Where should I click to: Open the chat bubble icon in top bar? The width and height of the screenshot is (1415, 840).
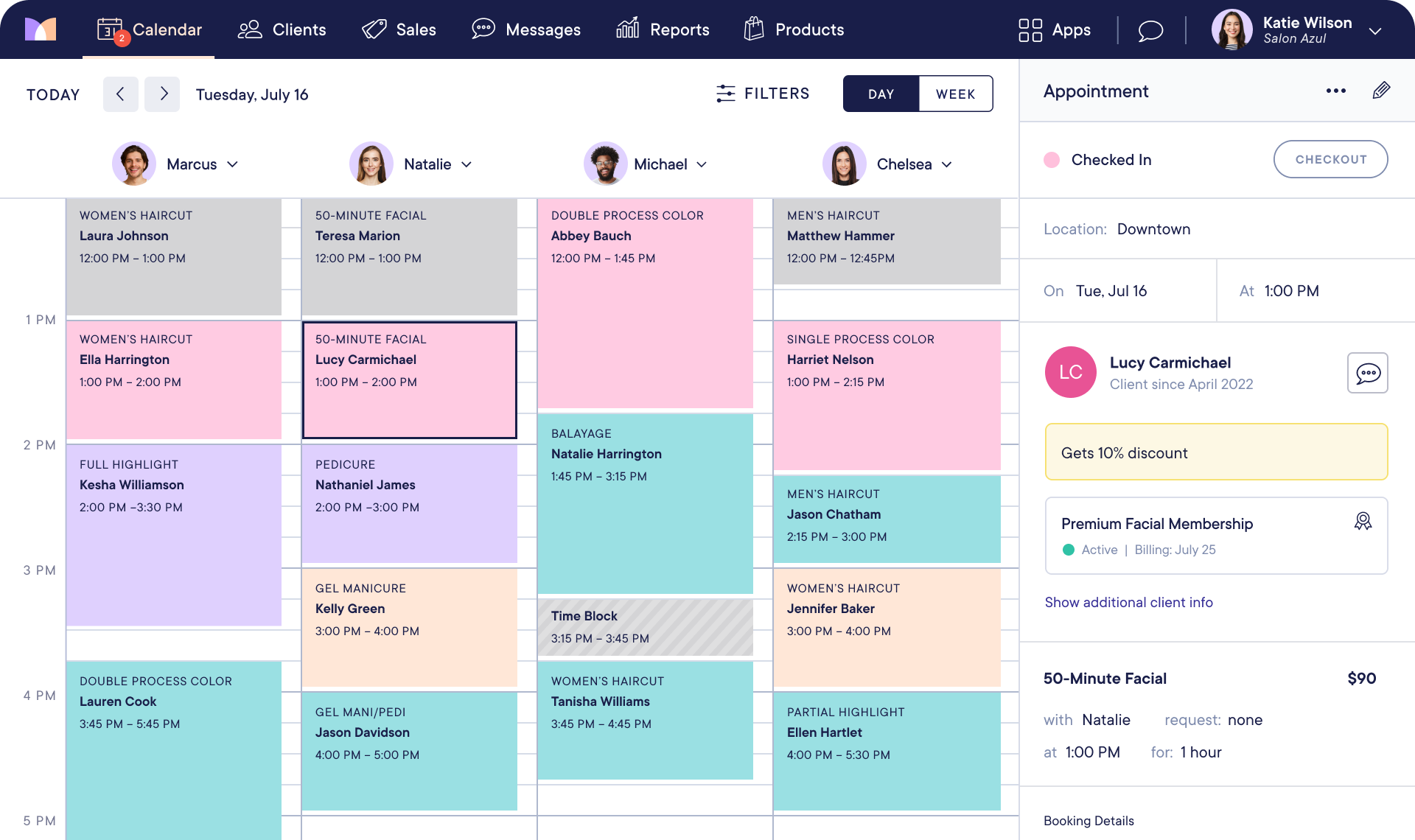point(1150,30)
